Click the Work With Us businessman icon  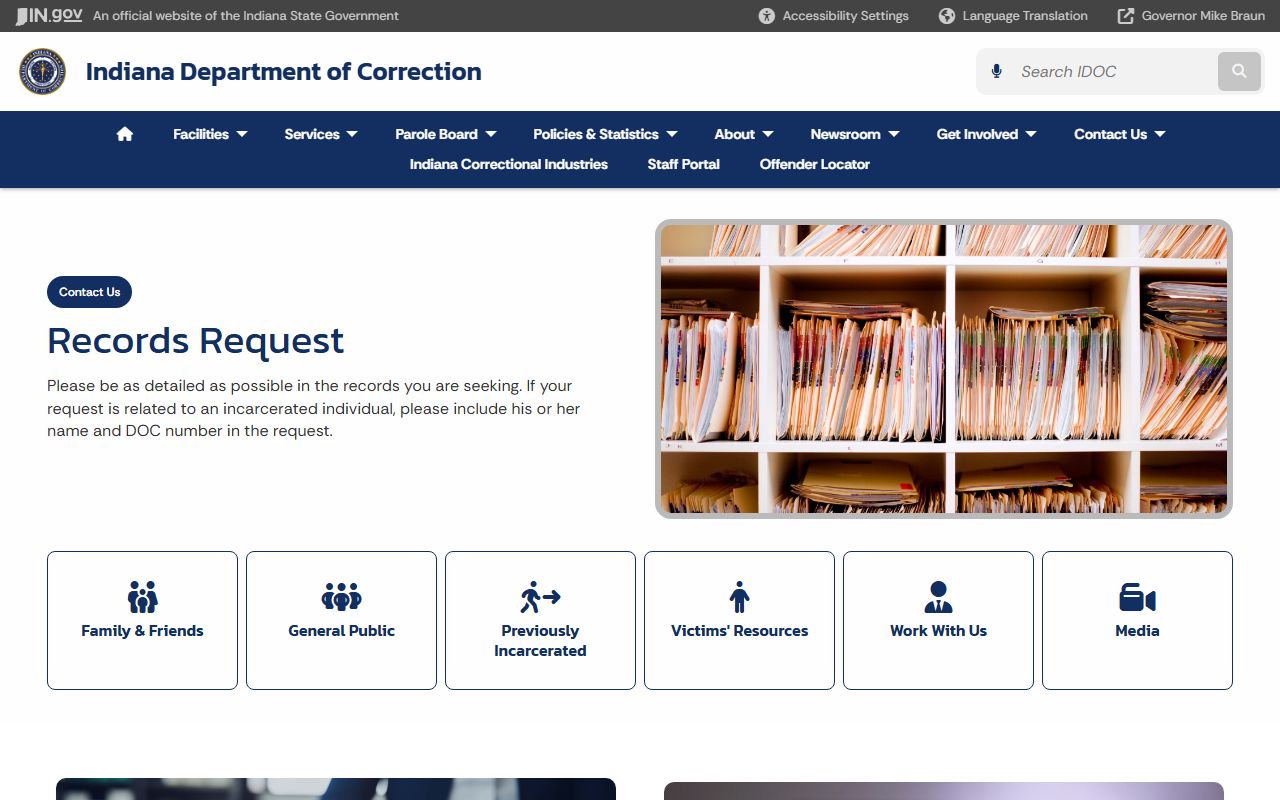[x=938, y=598]
